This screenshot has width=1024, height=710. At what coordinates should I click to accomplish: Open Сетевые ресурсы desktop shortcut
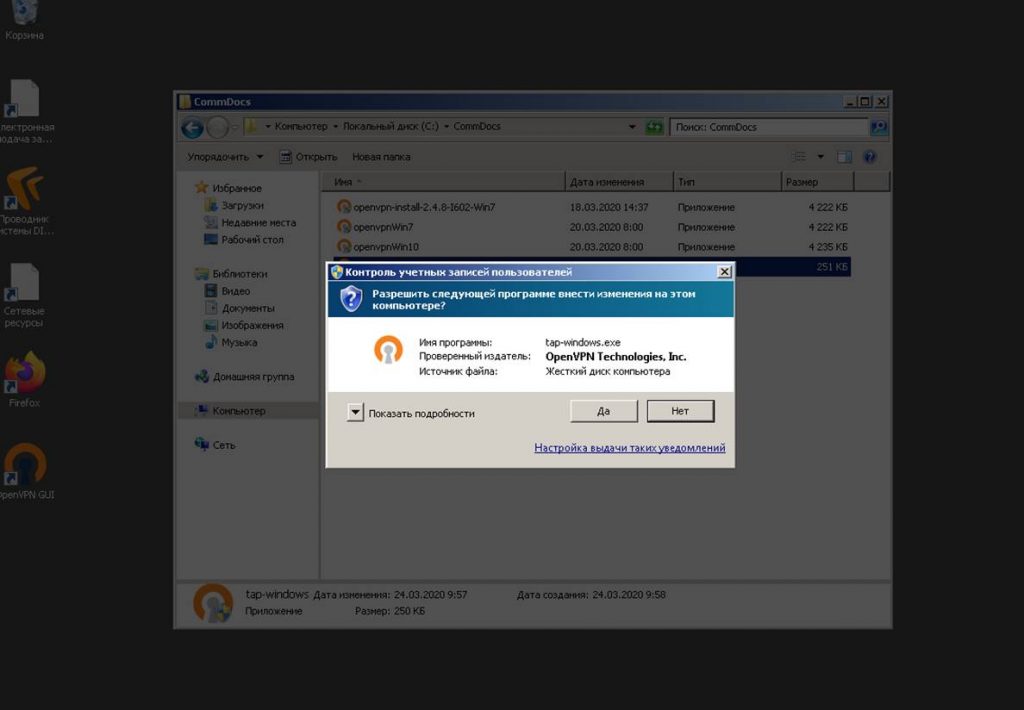point(24,295)
